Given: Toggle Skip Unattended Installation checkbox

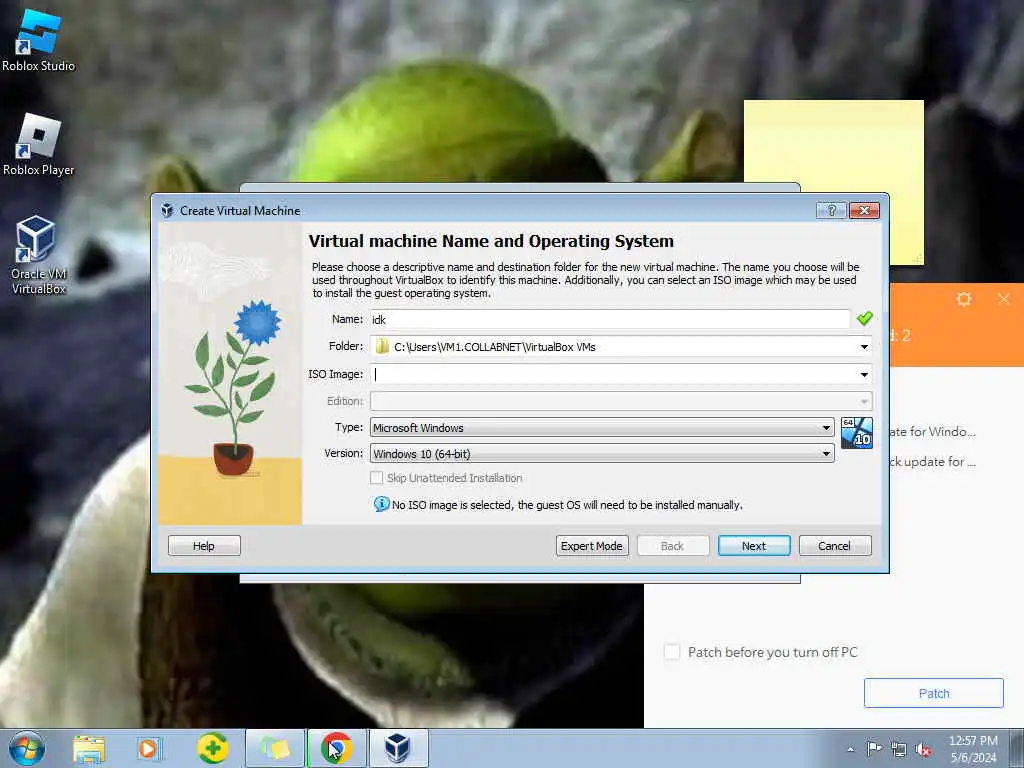Looking at the screenshot, I should tap(376, 478).
